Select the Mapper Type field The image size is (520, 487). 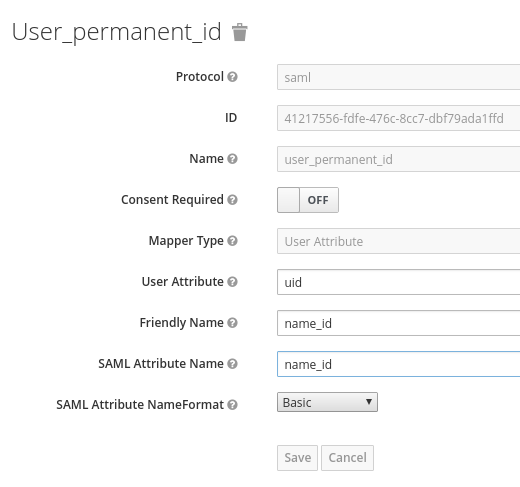point(398,241)
